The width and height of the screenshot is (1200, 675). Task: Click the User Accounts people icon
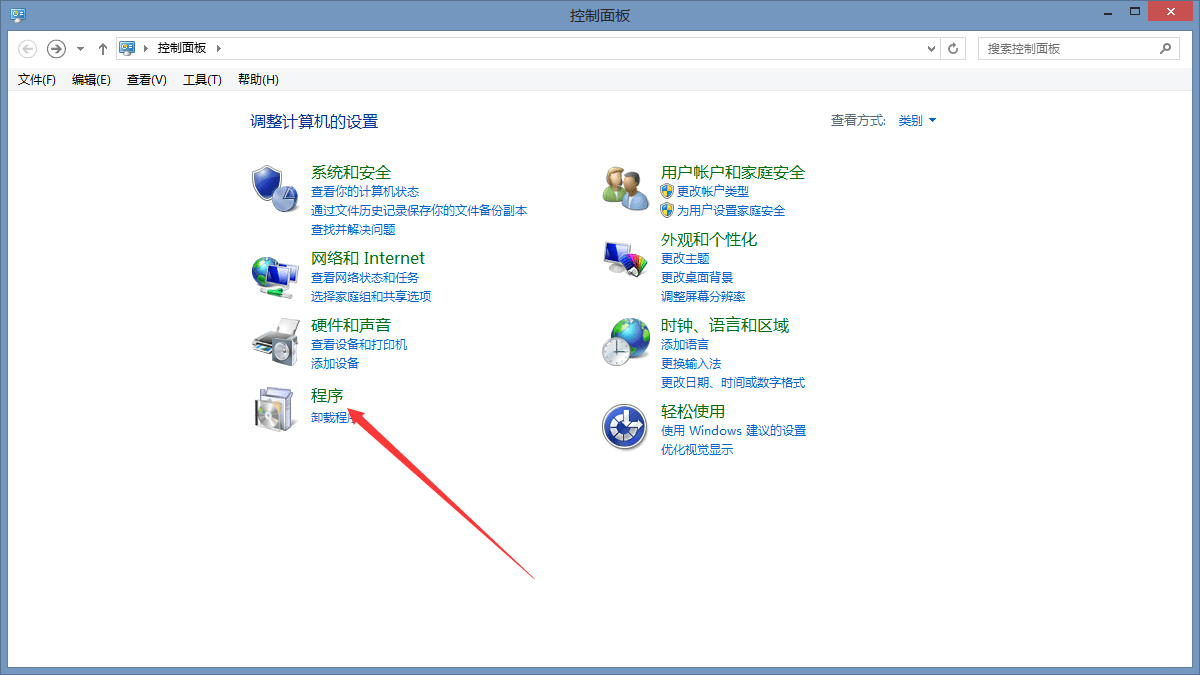tap(625, 187)
